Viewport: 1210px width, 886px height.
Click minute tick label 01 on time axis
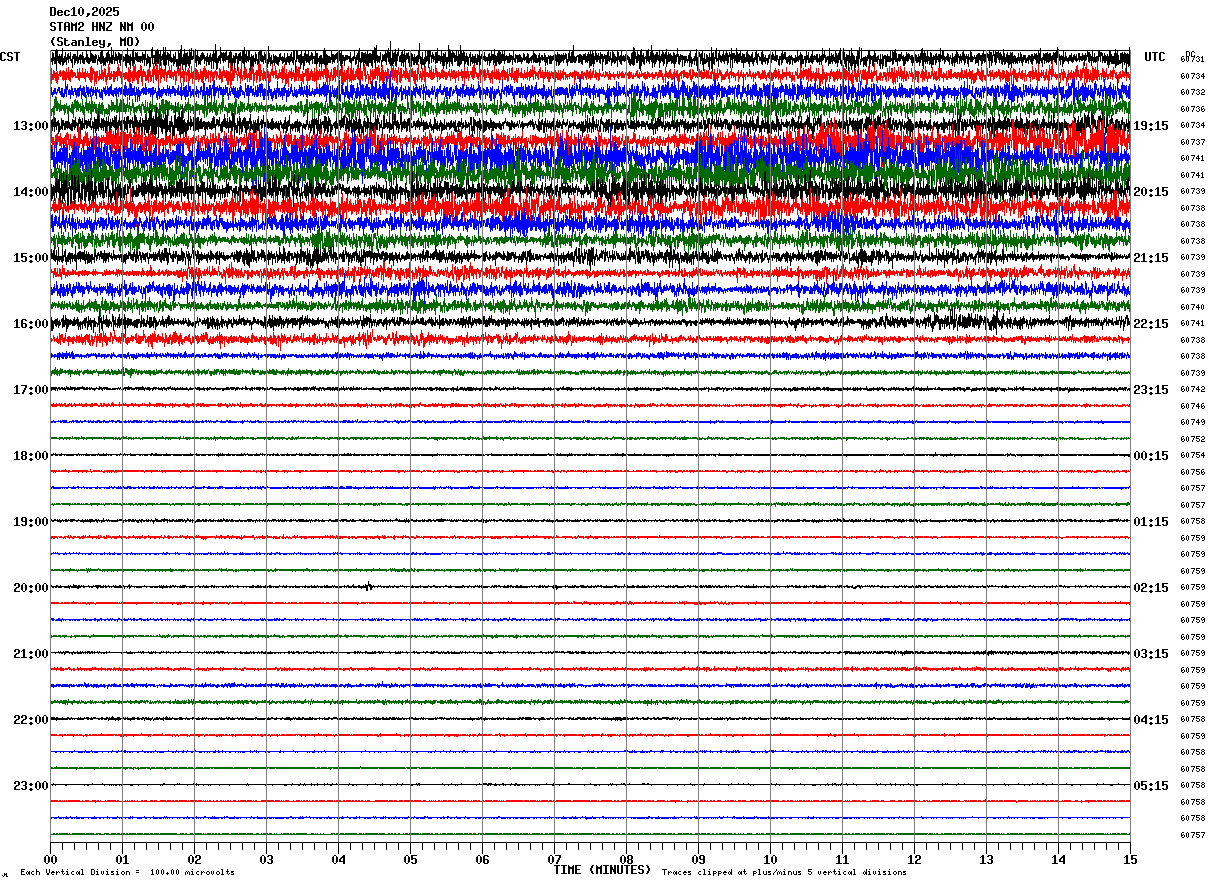[122, 859]
